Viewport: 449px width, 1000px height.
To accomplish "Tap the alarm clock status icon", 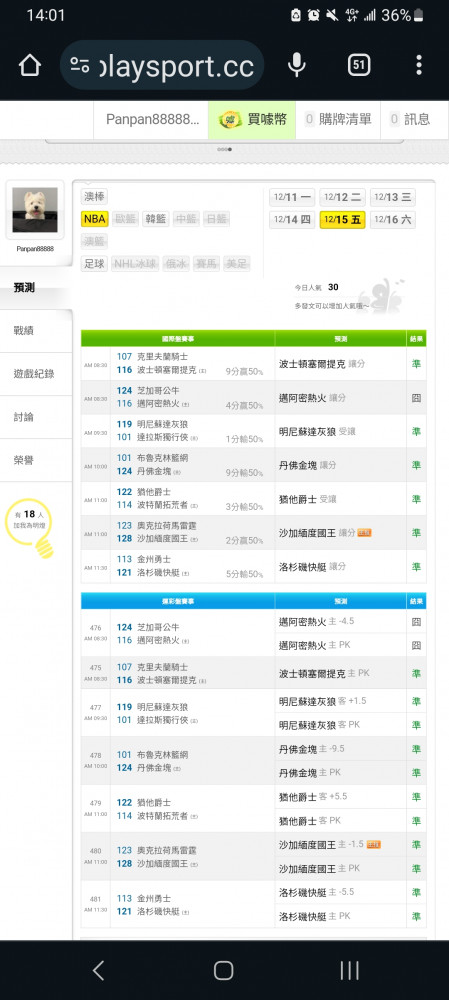I will tap(314, 15).
